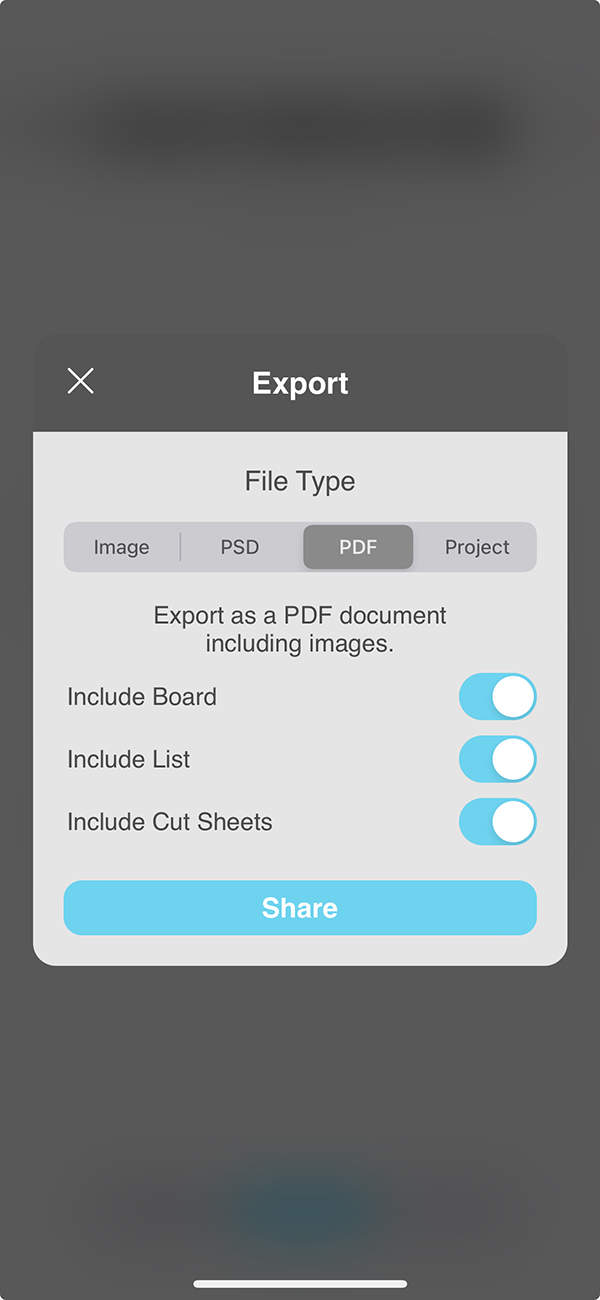Tap the Share button
This screenshot has height=1300, width=600.
pyautogui.click(x=300, y=908)
